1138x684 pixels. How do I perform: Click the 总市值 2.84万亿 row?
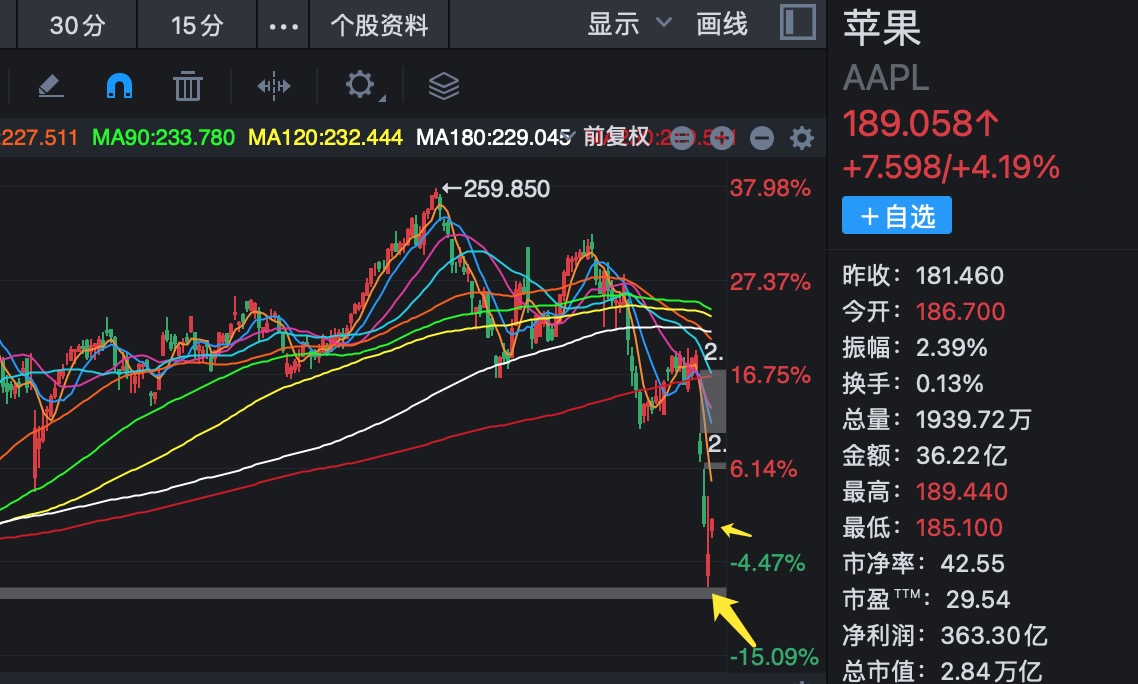coord(941,671)
